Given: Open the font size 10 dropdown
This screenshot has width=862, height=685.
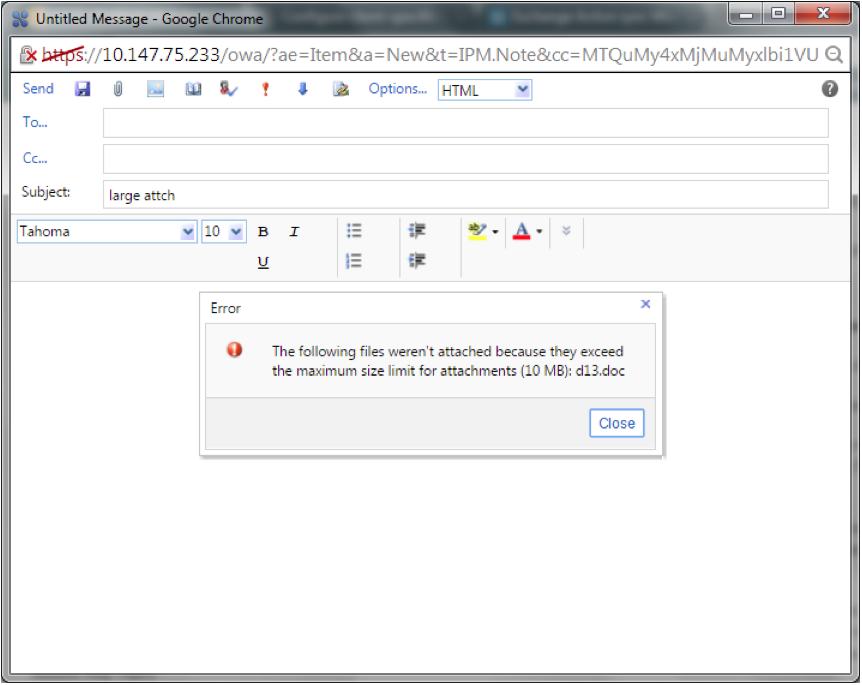Looking at the screenshot, I should (x=236, y=232).
